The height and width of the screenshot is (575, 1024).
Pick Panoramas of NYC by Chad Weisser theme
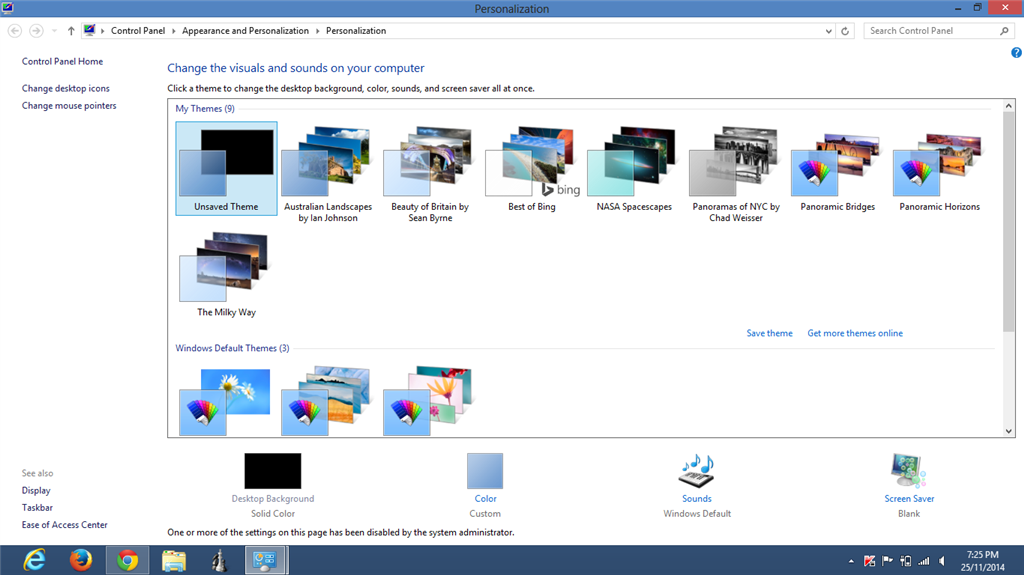coord(735,174)
